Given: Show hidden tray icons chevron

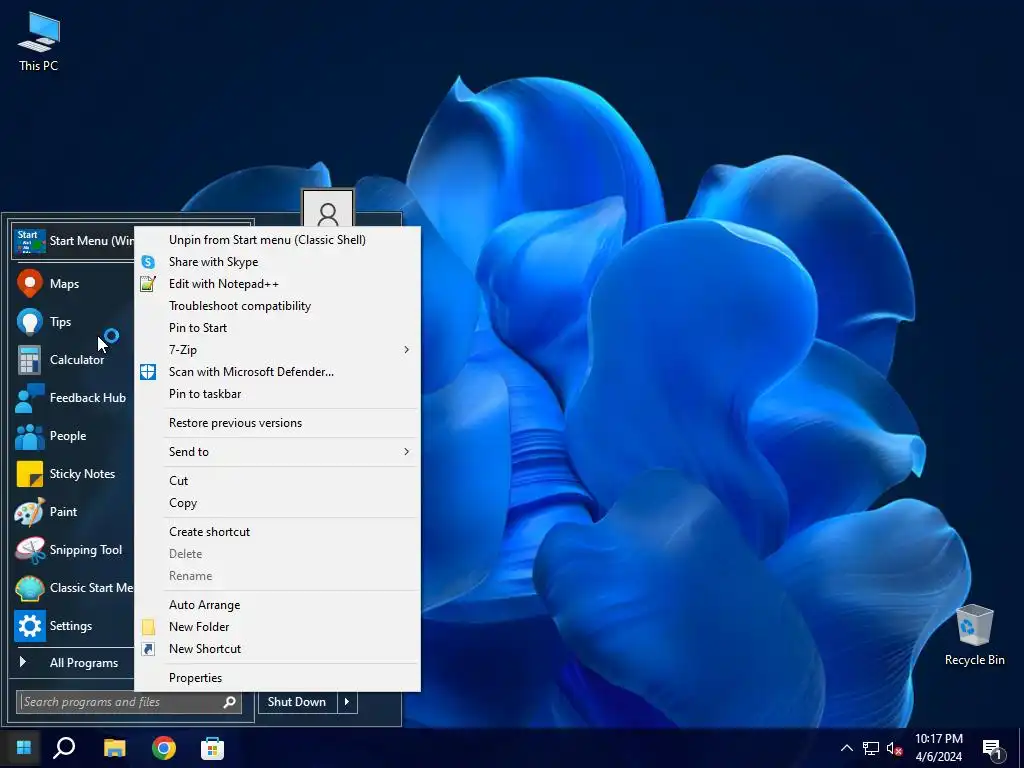Looking at the screenshot, I should [x=846, y=748].
